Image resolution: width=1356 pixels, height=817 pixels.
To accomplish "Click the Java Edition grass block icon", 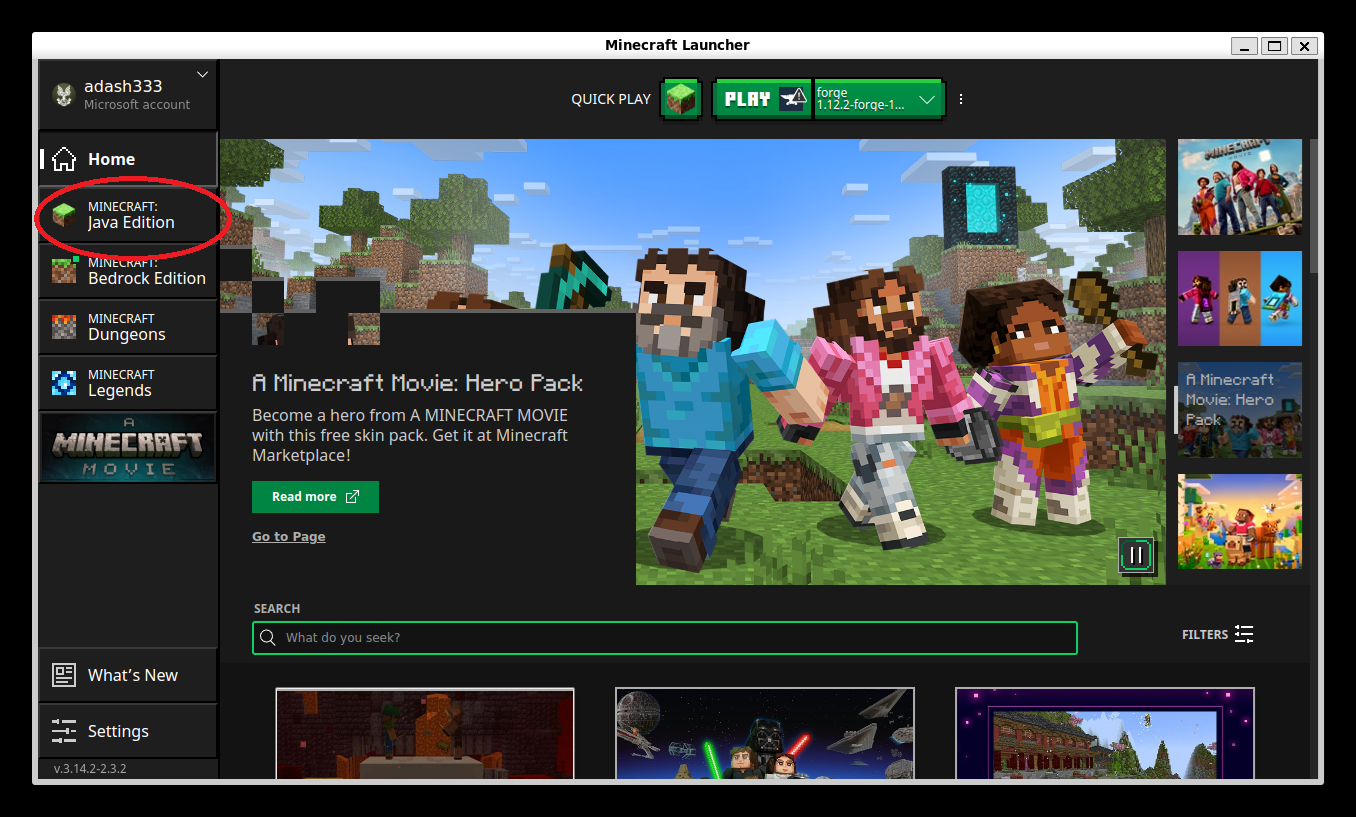I will tap(64, 215).
